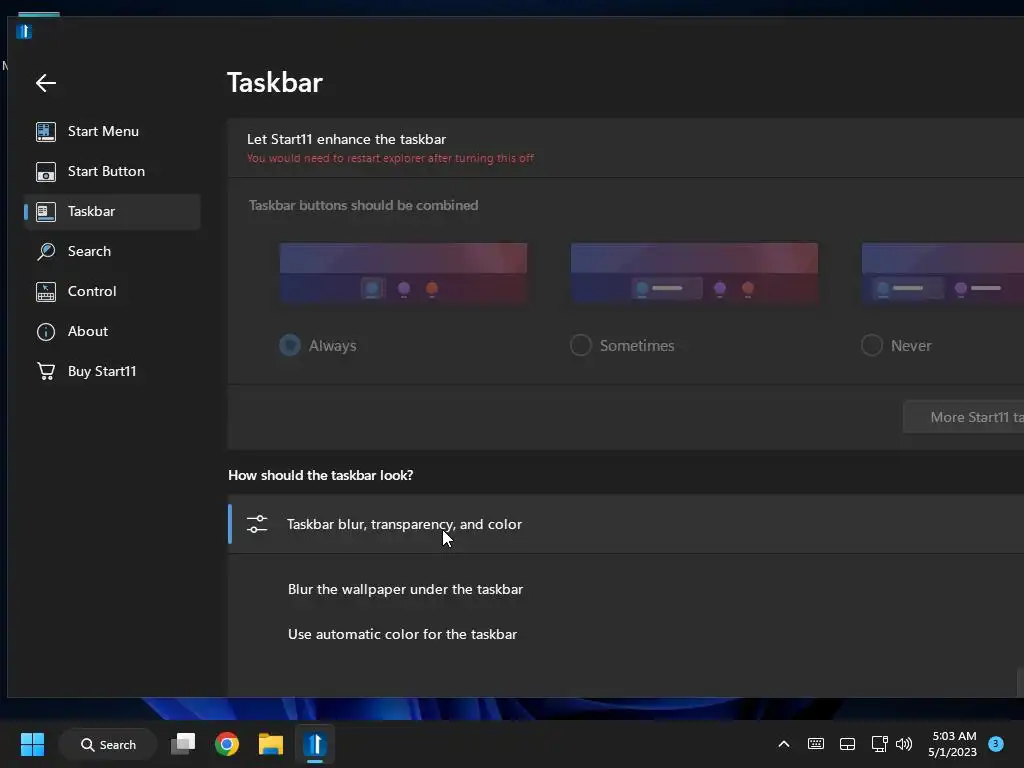
Task: Open the network status tray icon
Action: (879, 744)
